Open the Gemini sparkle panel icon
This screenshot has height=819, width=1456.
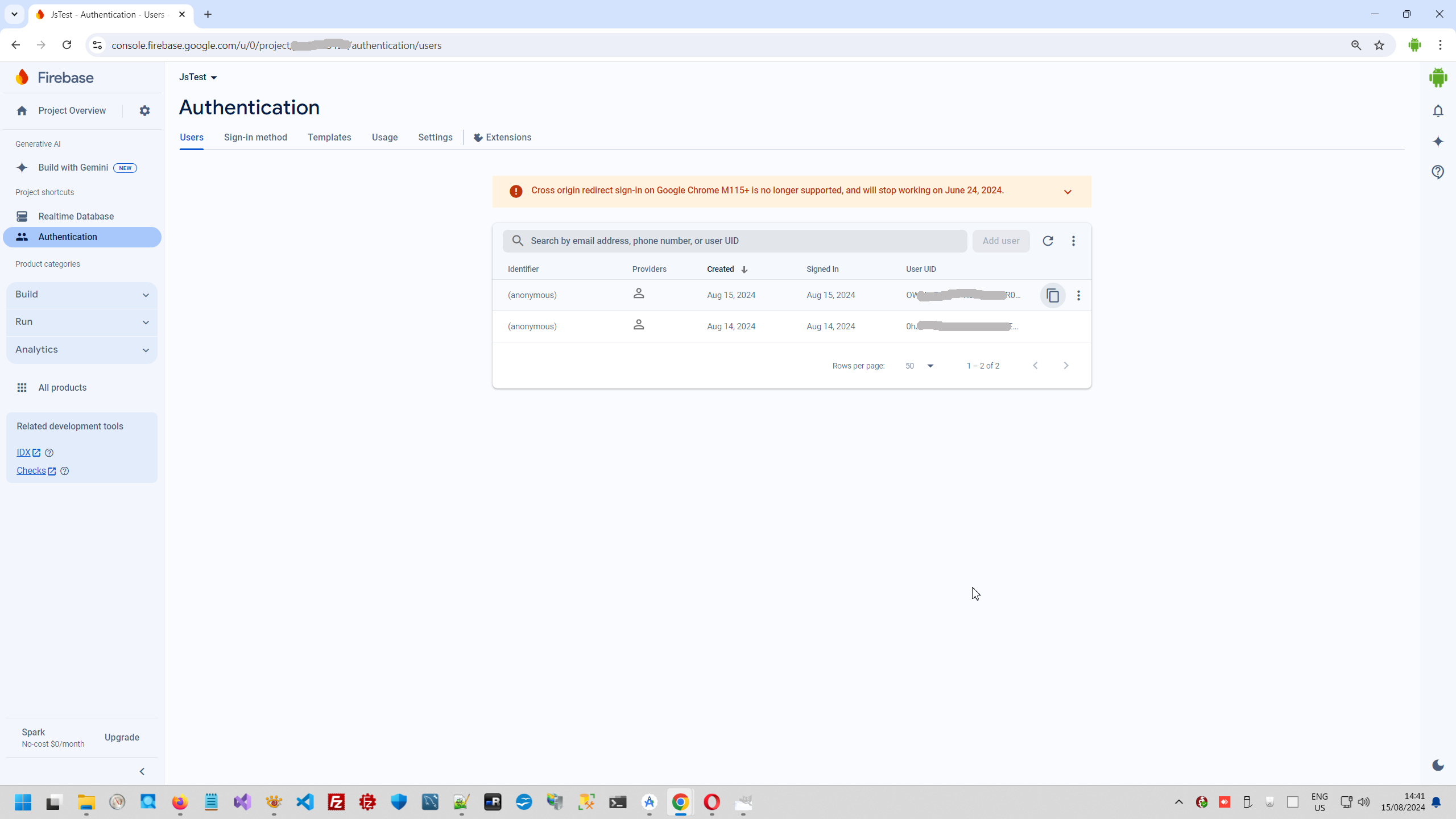(x=1438, y=141)
